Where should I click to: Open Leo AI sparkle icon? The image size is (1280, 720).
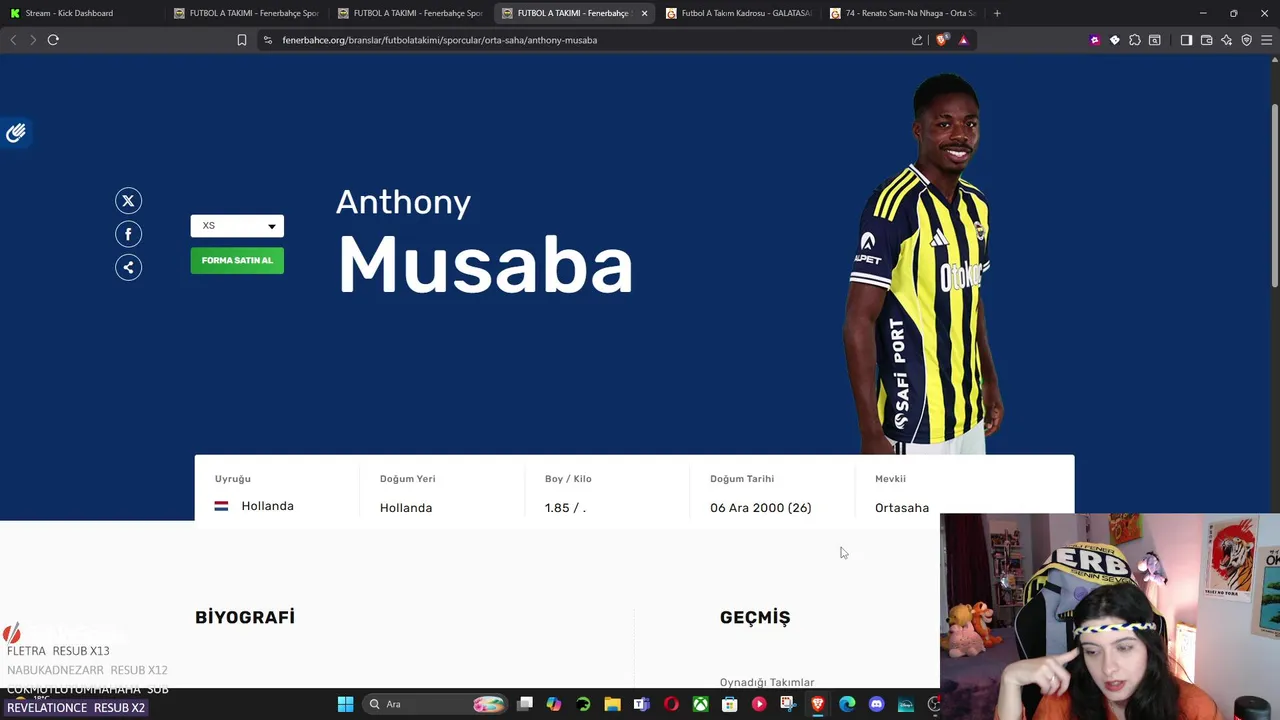1226,40
